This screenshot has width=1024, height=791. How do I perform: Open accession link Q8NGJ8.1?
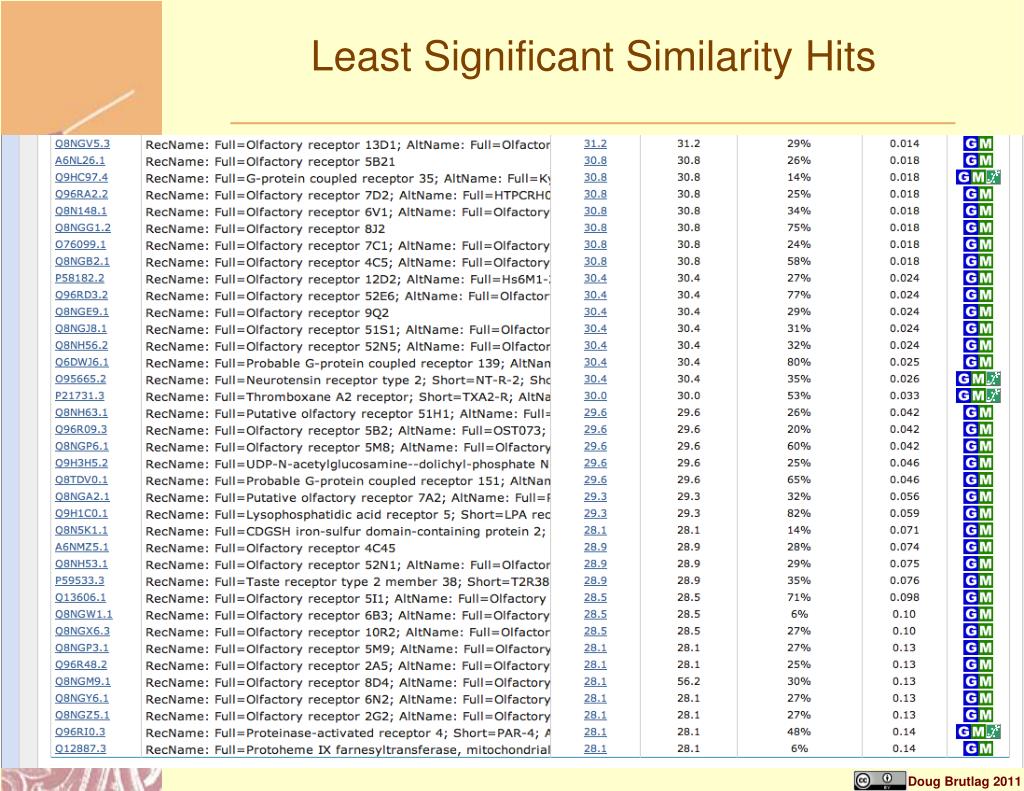[x=81, y=329]
